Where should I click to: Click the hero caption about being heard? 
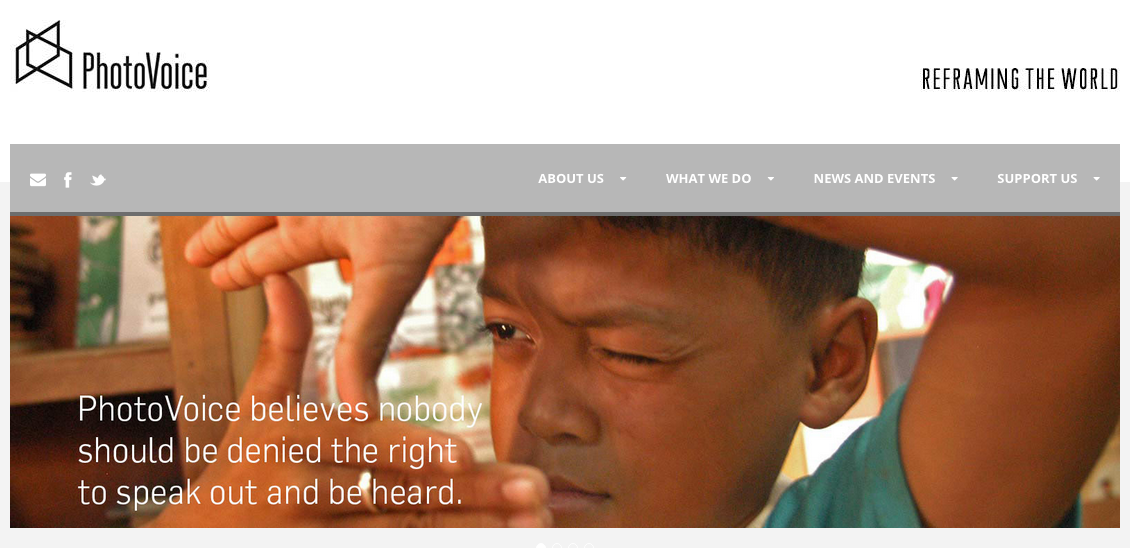click(x=280, y=451)
